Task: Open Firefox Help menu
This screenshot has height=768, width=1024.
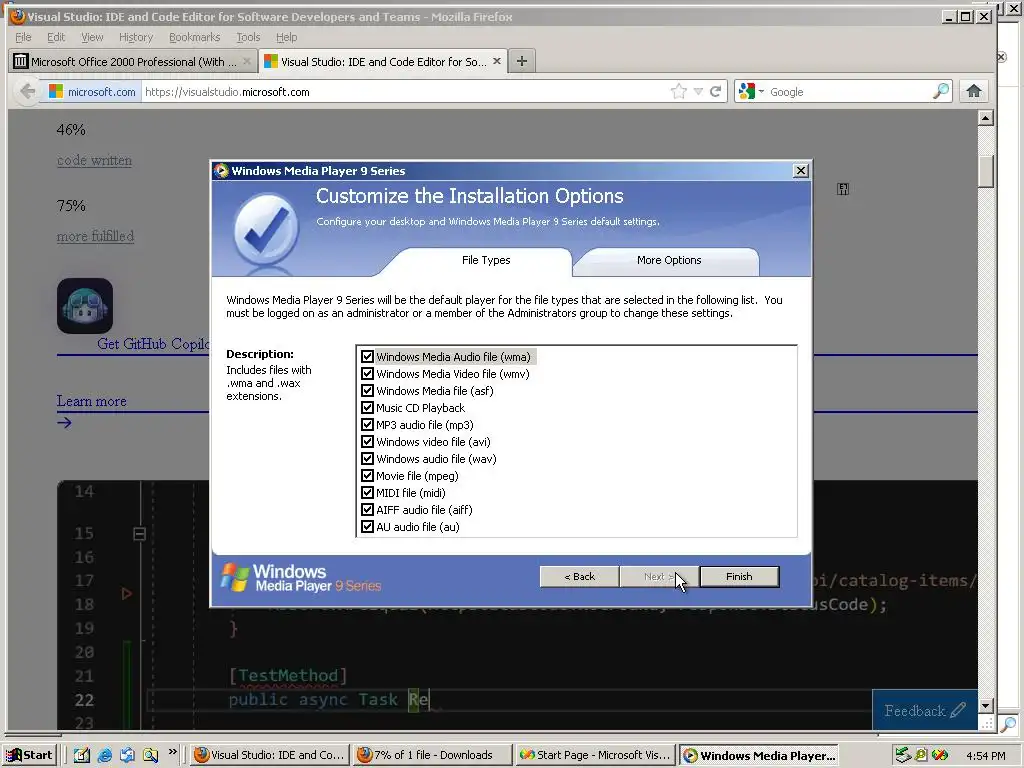Action: click(x=286, y=37)
